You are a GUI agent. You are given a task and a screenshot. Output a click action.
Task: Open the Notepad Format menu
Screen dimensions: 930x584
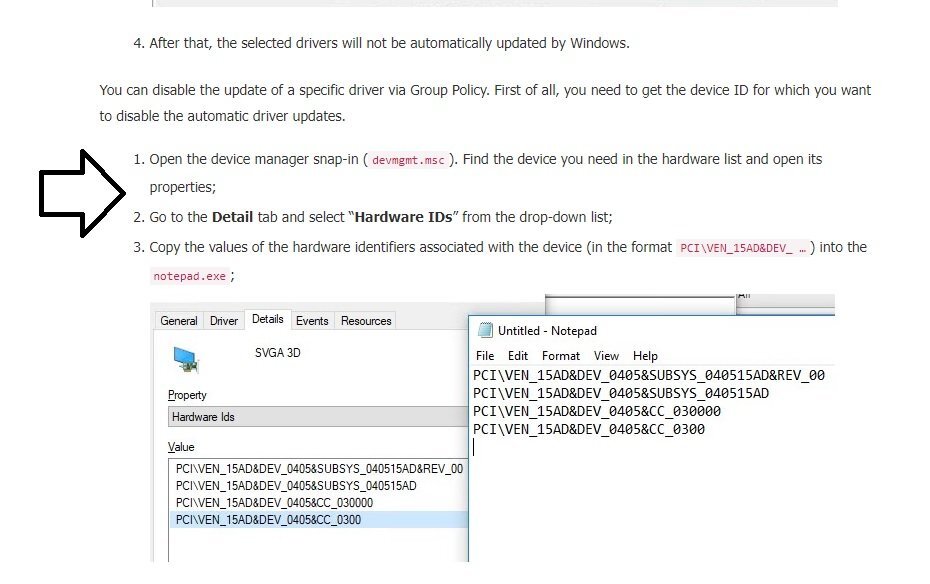(560, 356)
